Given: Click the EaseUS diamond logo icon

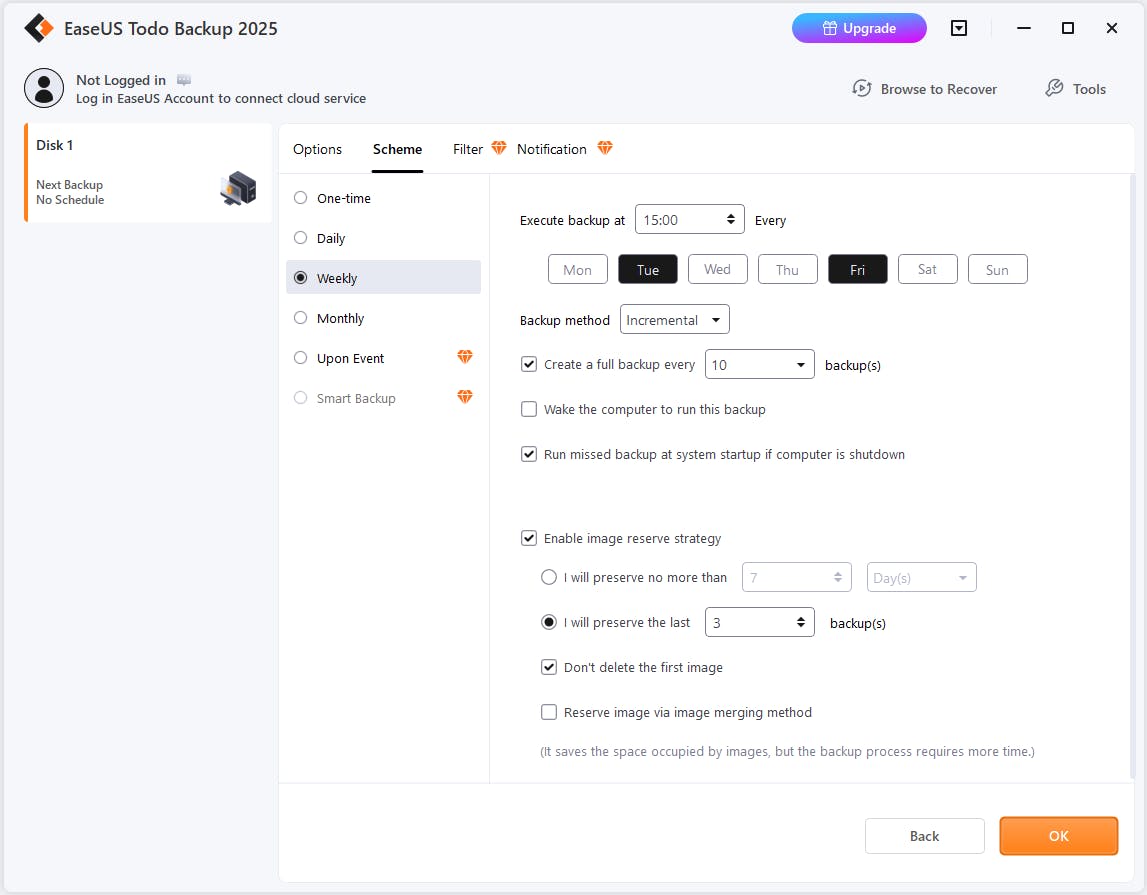Looking at the screenshot, I should [39, 29].
